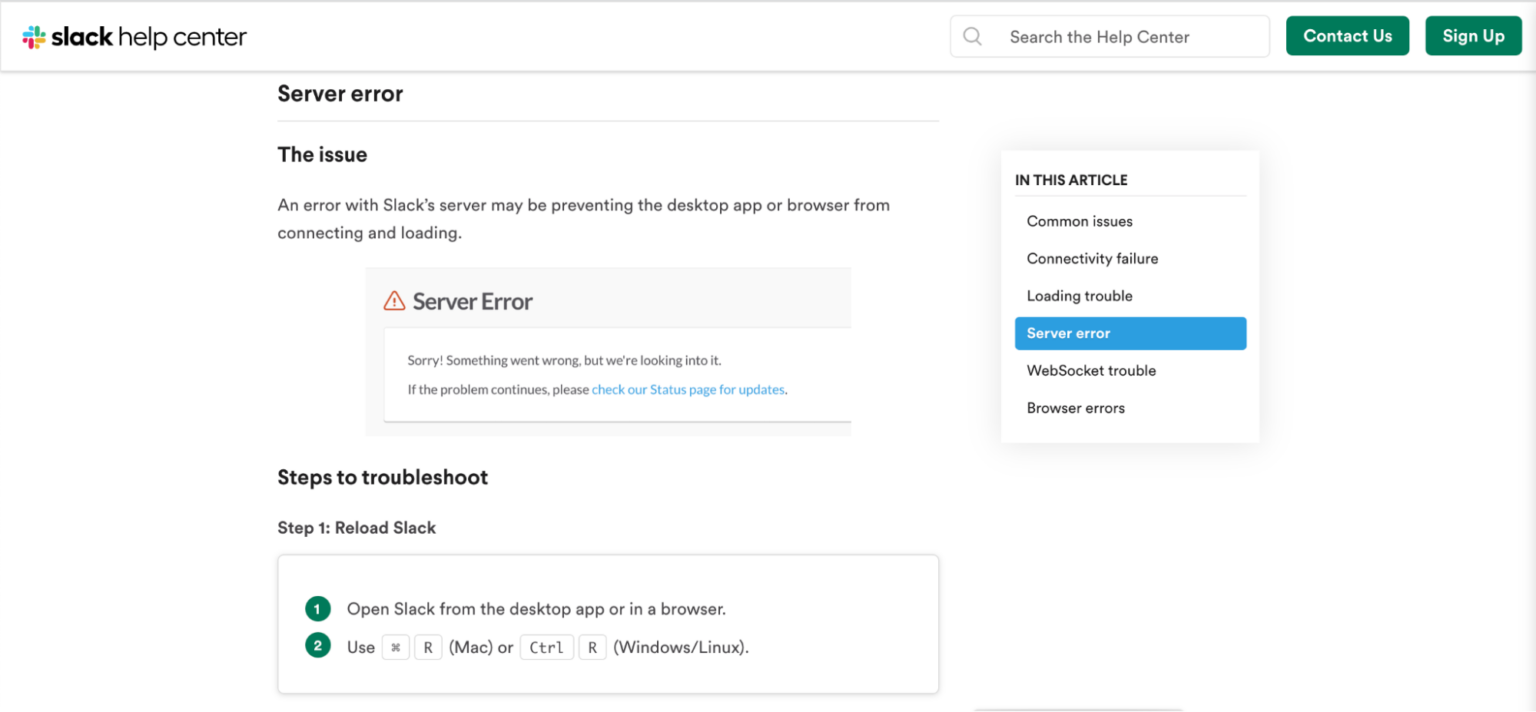The height and width of the screenshot is (712, 1536).
Task: Click the Sign Up button
Action: [x=1473, y=35]
